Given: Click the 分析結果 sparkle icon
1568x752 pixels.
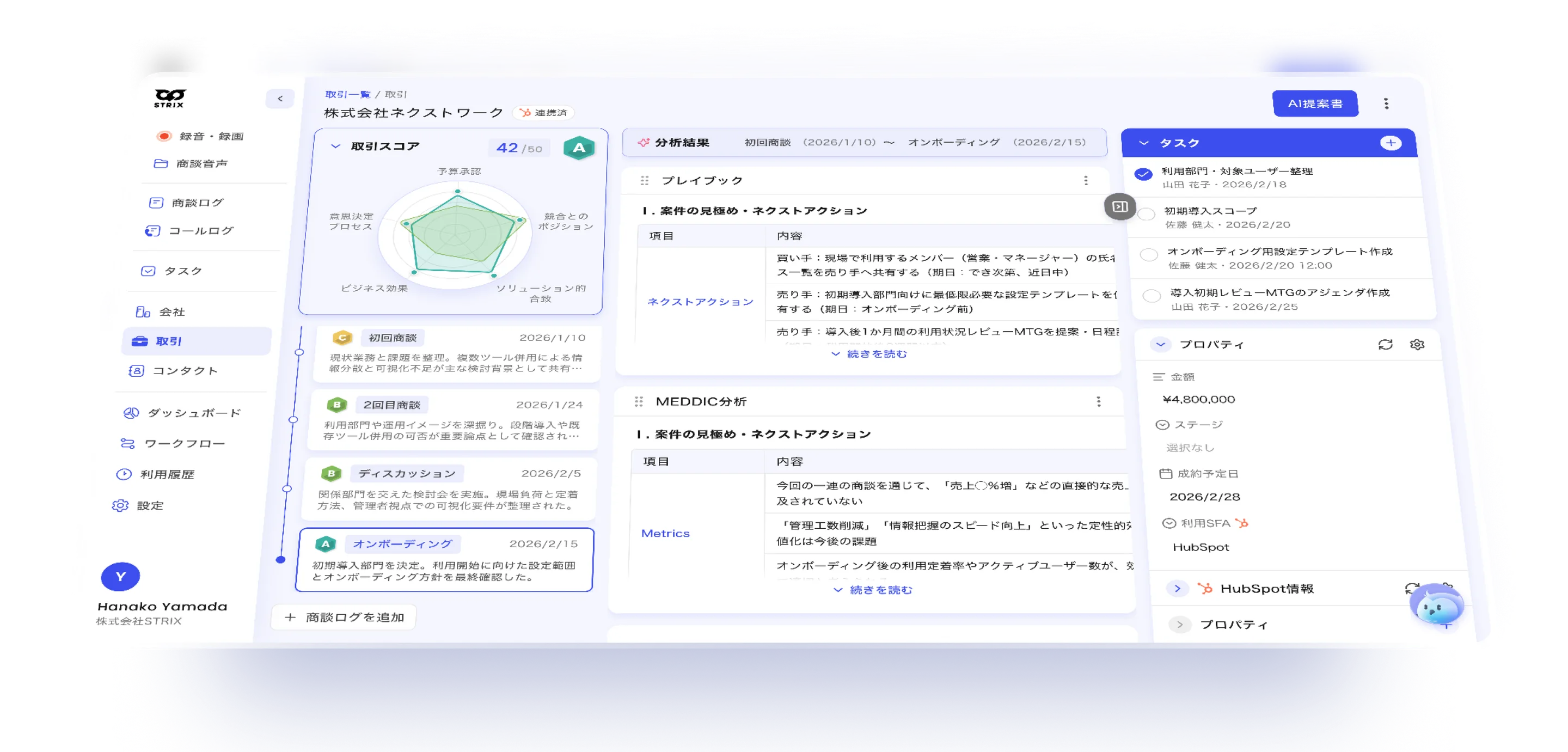Looking at the screenshot, I should pyautogui.click(x=643, y=143).
